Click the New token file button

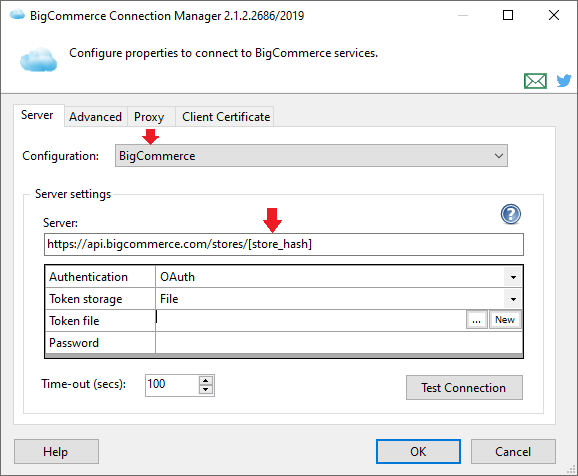pyautogui.click(x=505, y=320)
